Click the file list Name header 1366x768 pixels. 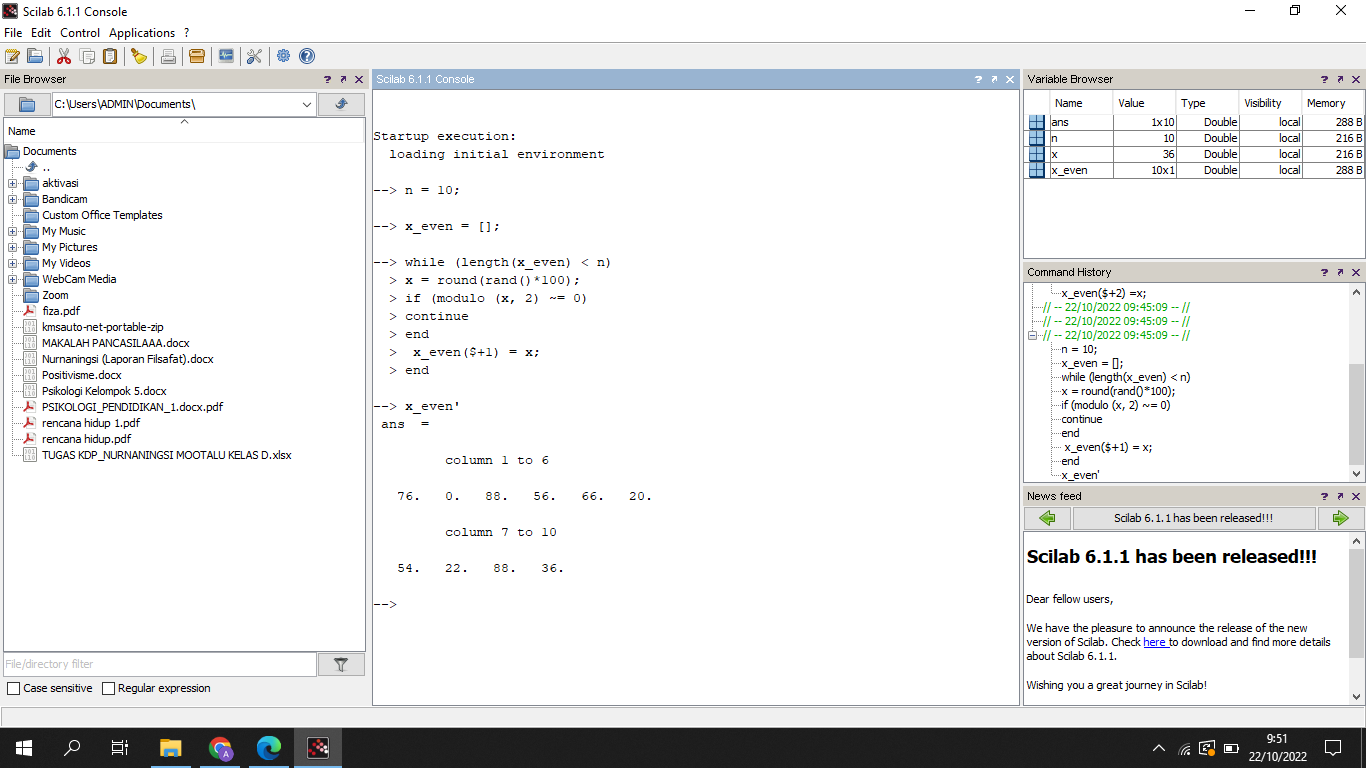(184, 131)
